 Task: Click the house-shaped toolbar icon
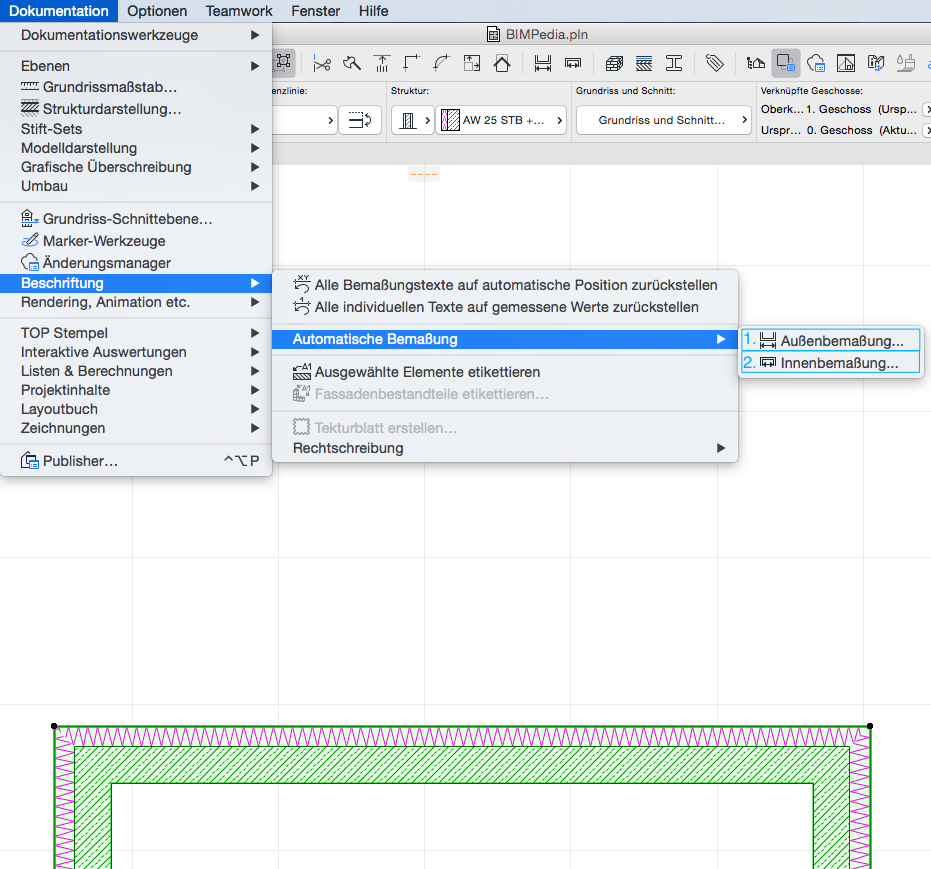pos(502,63)
